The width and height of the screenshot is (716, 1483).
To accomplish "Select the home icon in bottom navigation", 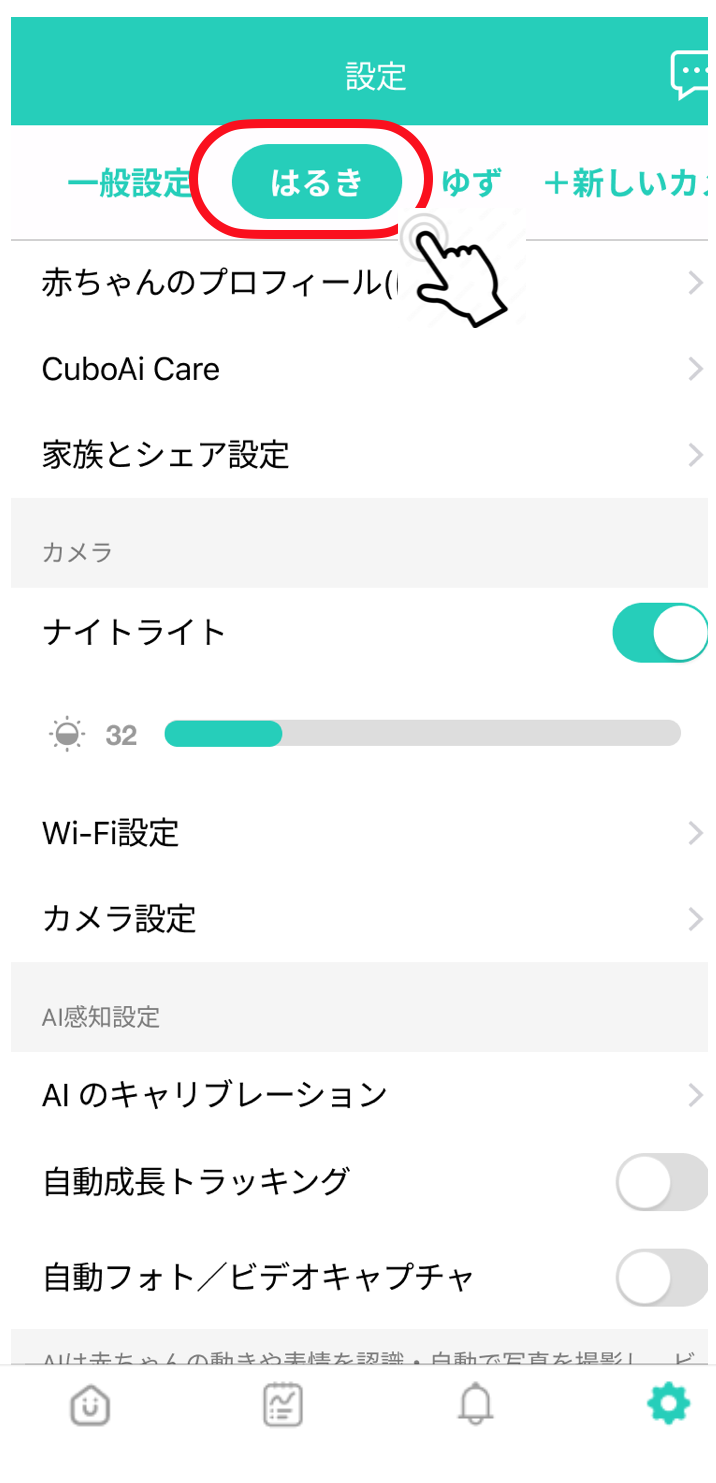I will click(88, 1403).
